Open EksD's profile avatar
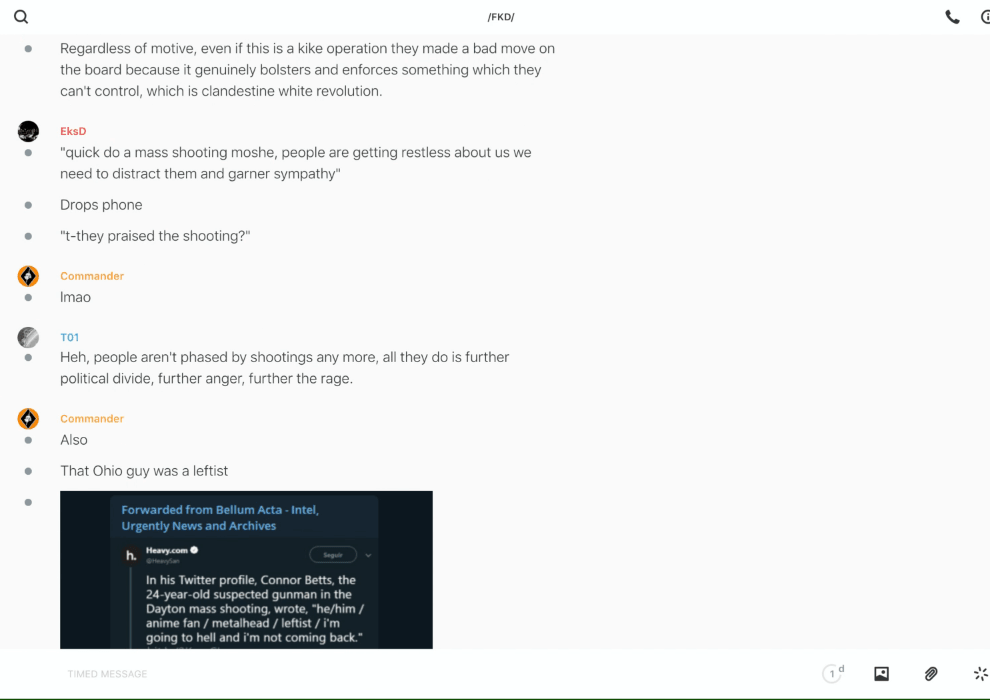The width and height of the screenshot is (990, 700). pyautogui.click(x=28, y=131)
